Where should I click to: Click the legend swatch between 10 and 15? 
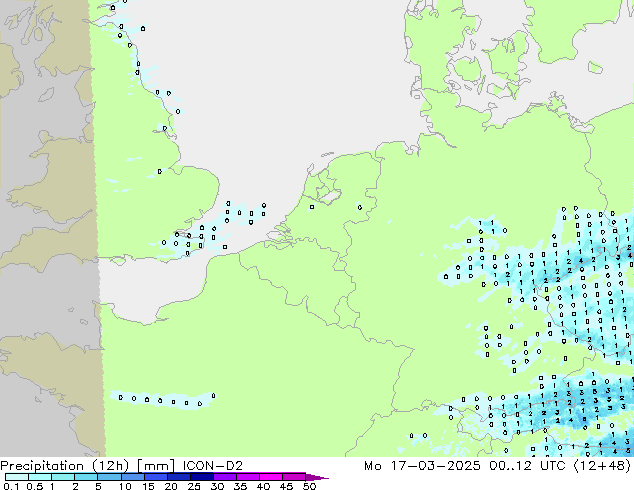coord(132,477)
